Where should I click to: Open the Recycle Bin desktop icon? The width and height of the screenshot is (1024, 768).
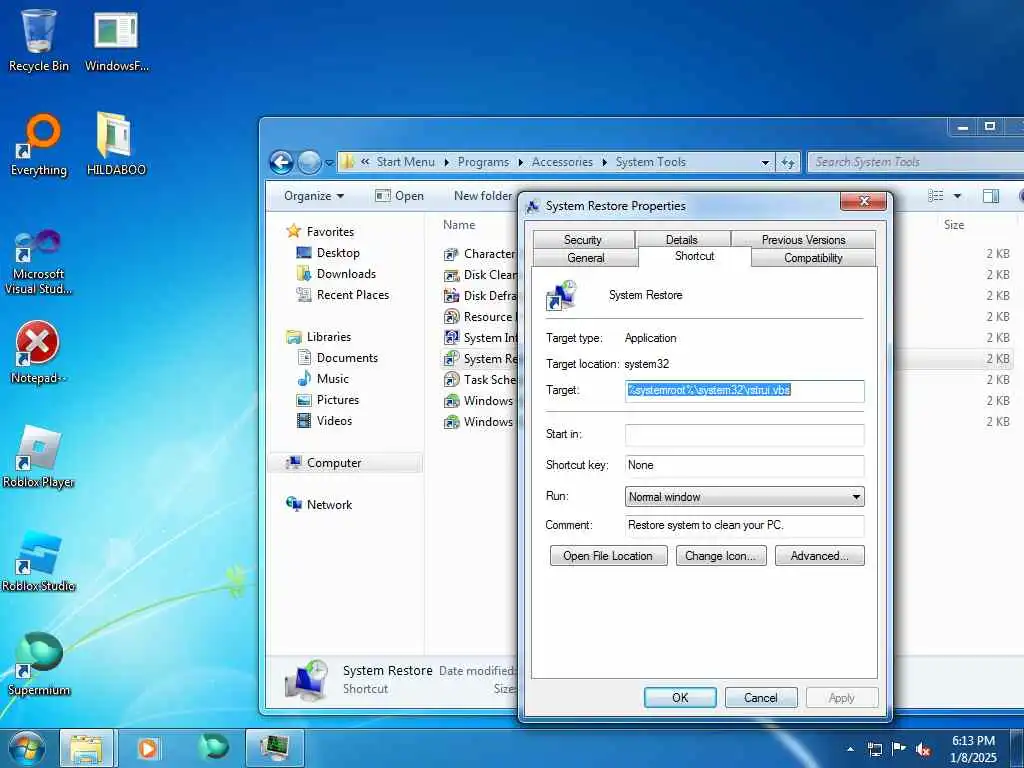39,40
